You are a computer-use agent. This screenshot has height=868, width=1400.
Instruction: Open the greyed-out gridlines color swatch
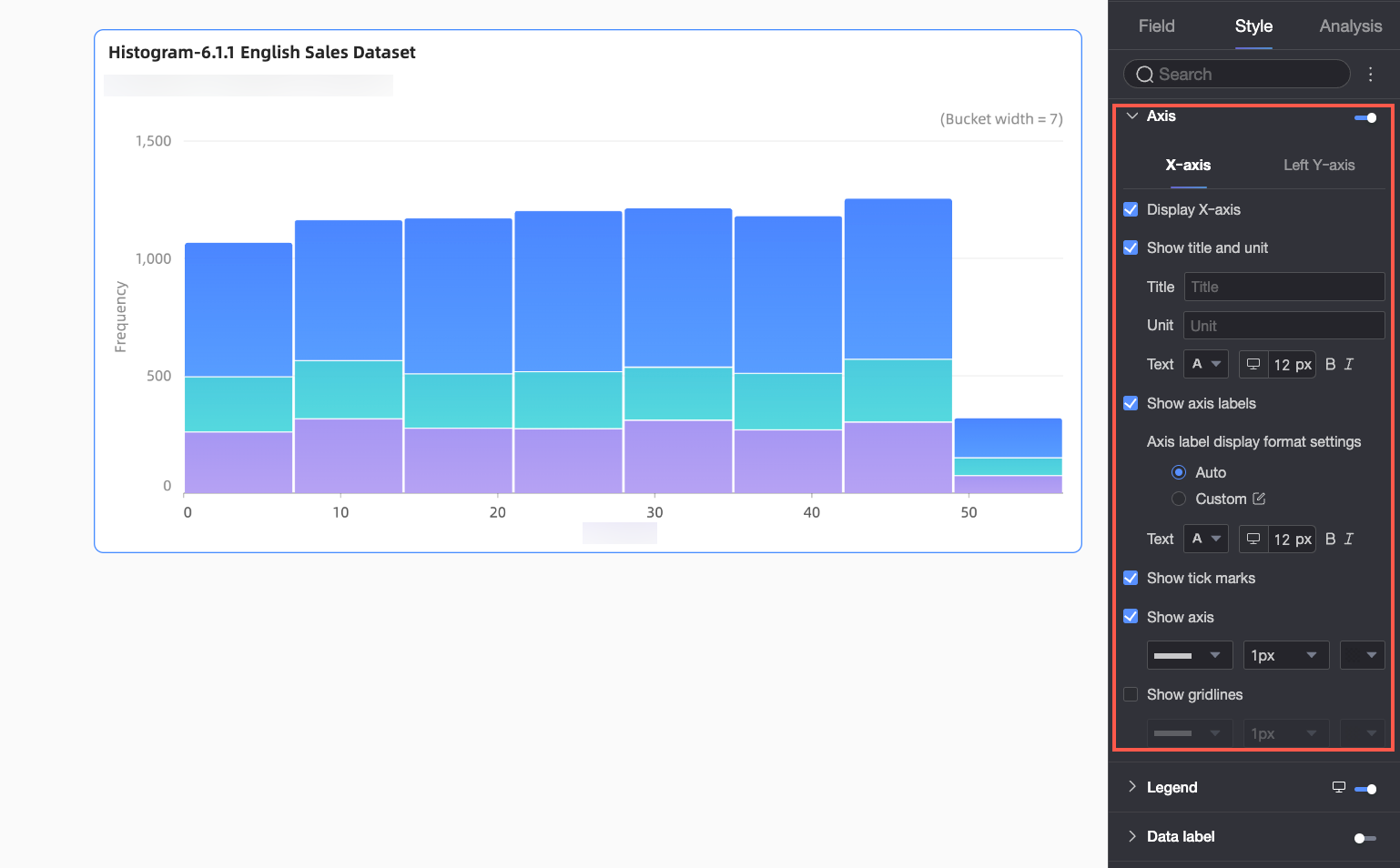click(x=1363, y=733)
